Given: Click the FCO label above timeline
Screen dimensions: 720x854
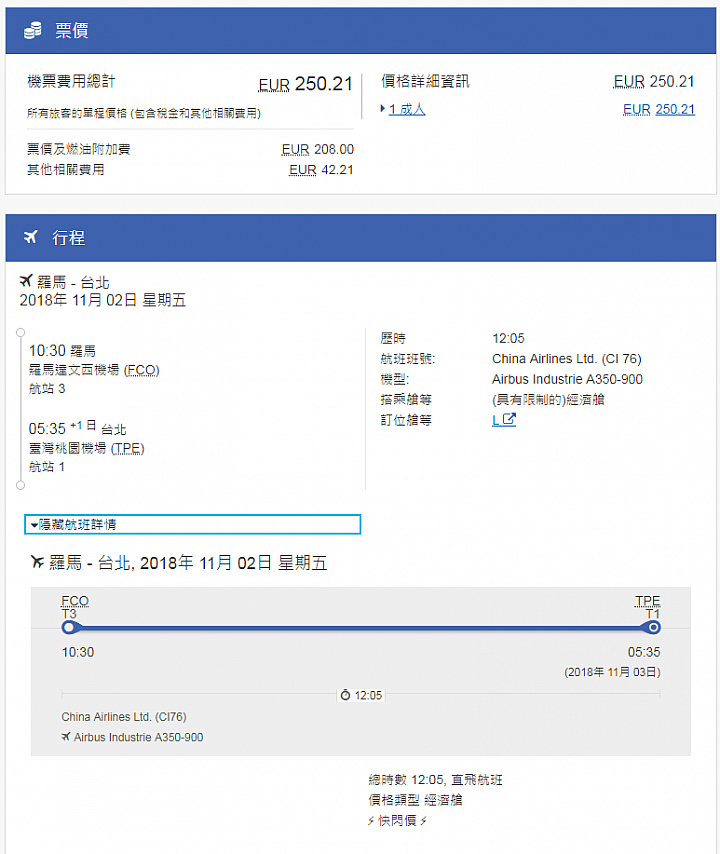Looking at the screenshot, I should (x=75, y=601).
